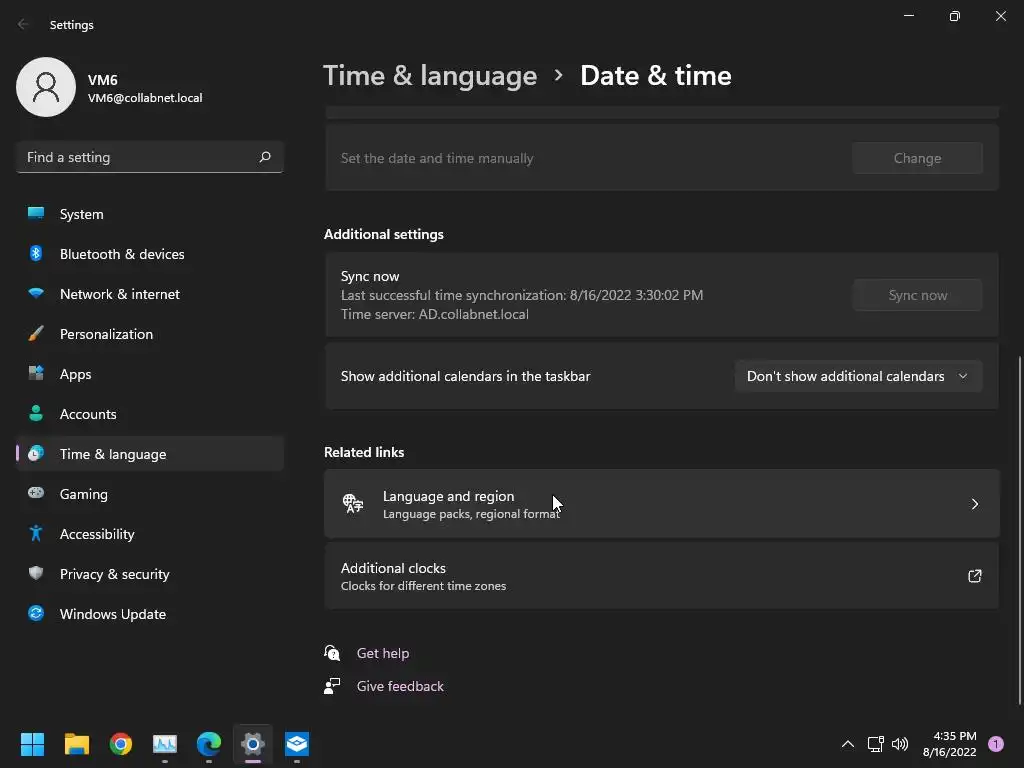Select Windows Update
The image size is (1024, 768).
(150, 614)
